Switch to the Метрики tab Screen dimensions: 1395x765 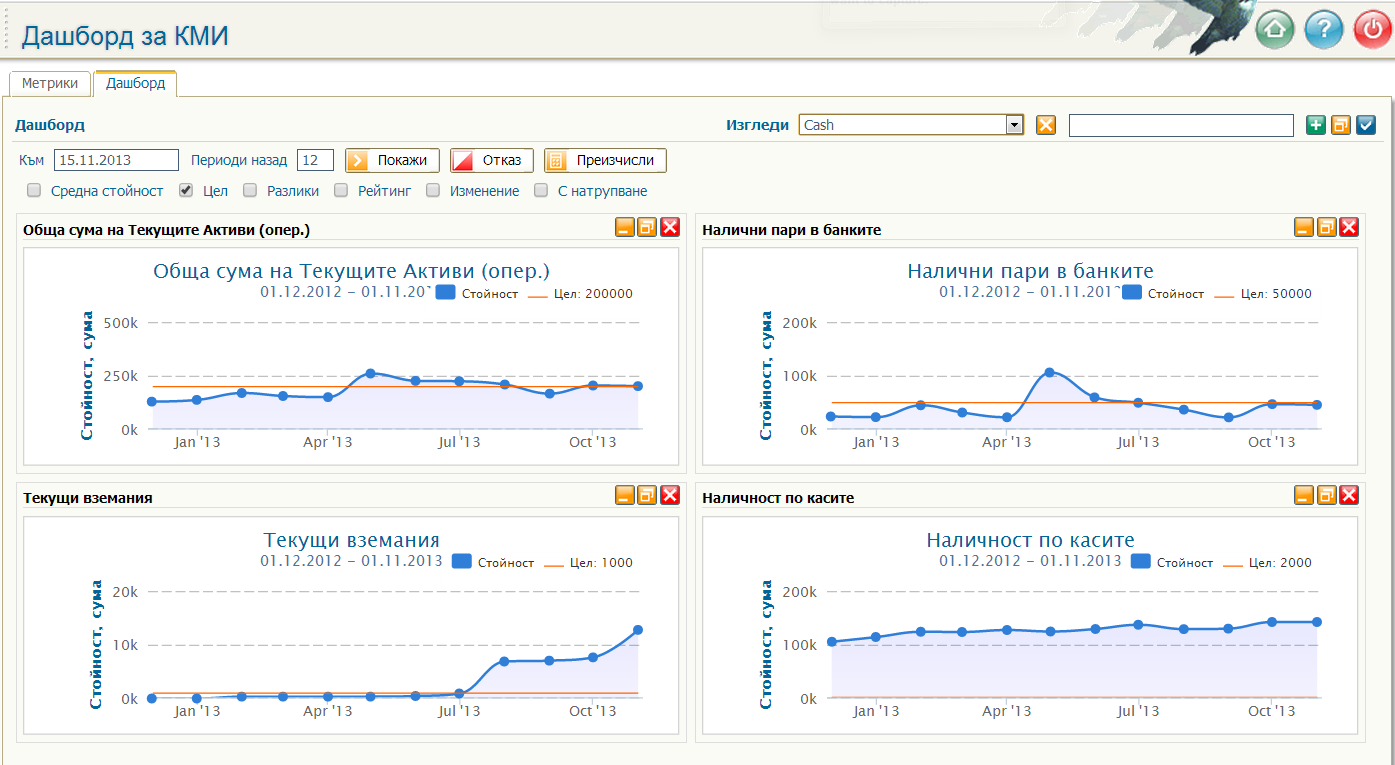point(50,84)
